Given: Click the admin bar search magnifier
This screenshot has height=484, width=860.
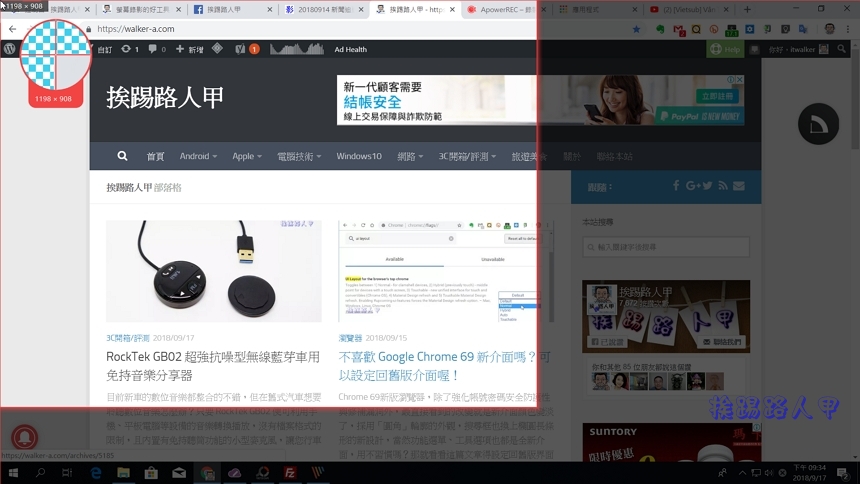Looking at the screenshot, I should point(841,49).
